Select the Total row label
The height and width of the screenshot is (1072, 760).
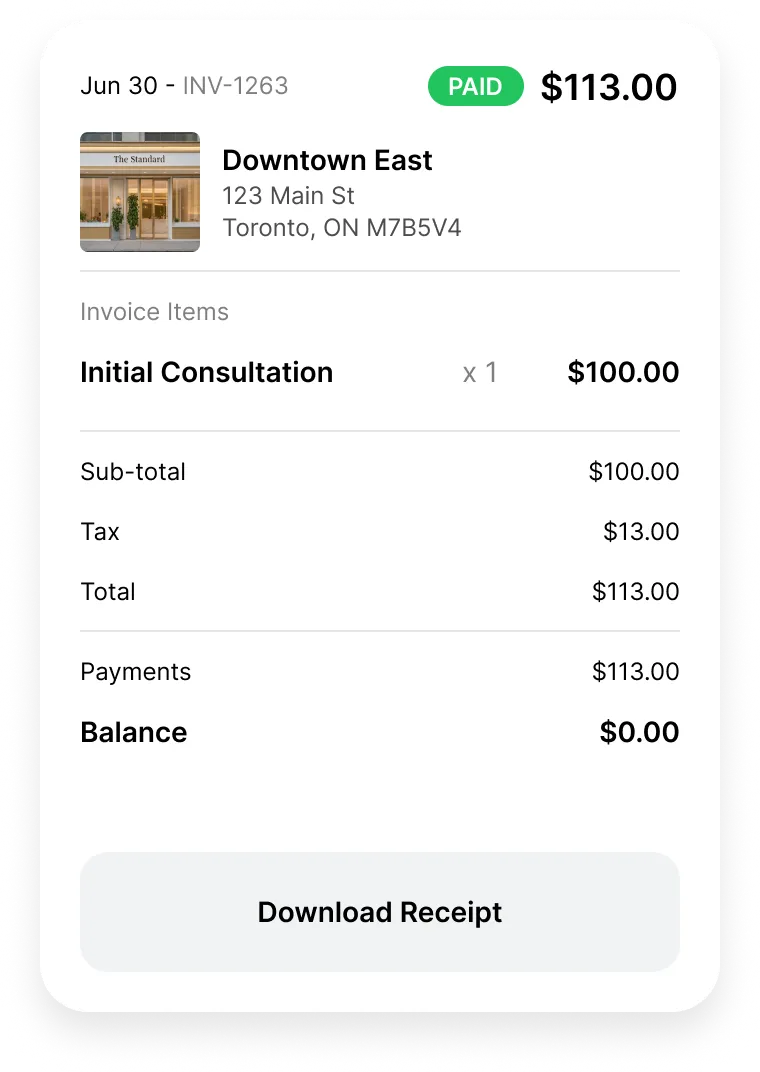pos(108,592)
